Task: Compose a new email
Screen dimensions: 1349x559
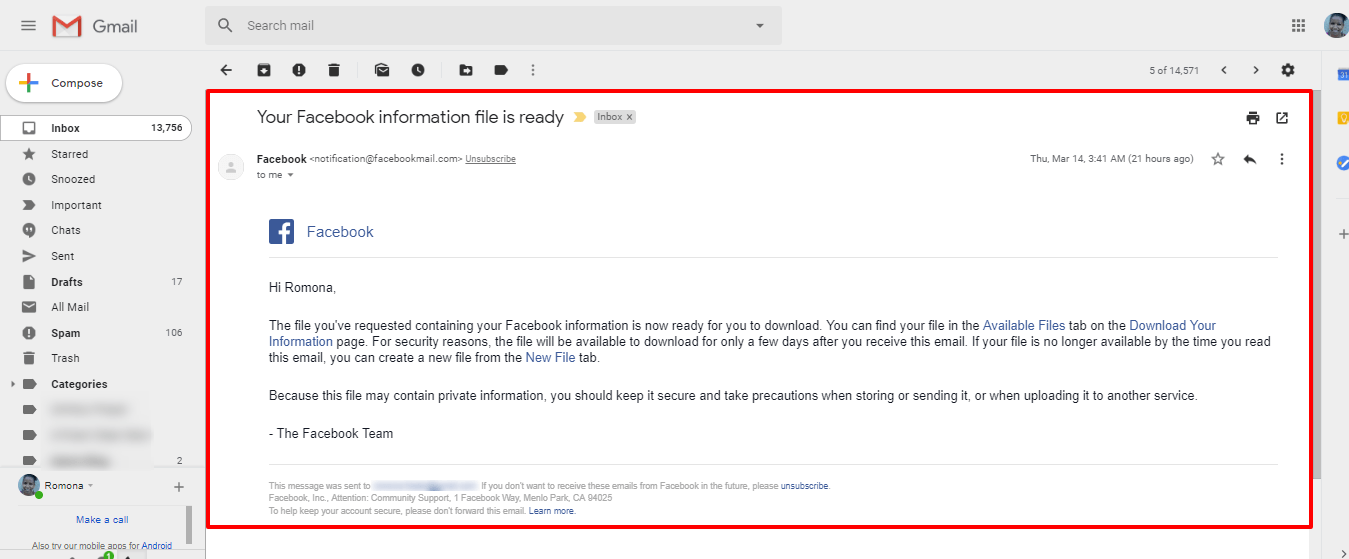Action: [x=64, y=83]
